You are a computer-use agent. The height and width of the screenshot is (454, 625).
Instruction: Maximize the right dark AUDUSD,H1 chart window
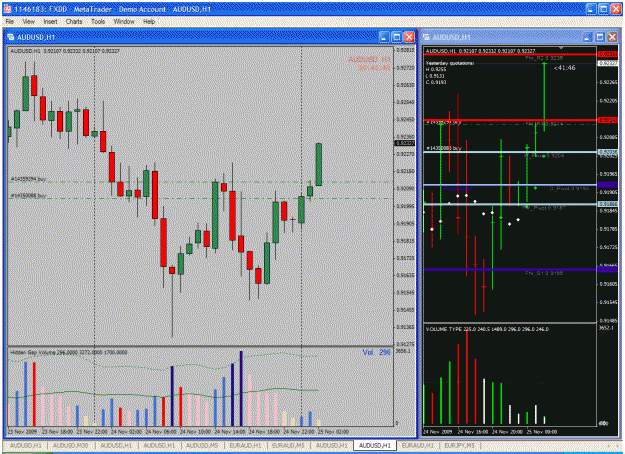600,37
